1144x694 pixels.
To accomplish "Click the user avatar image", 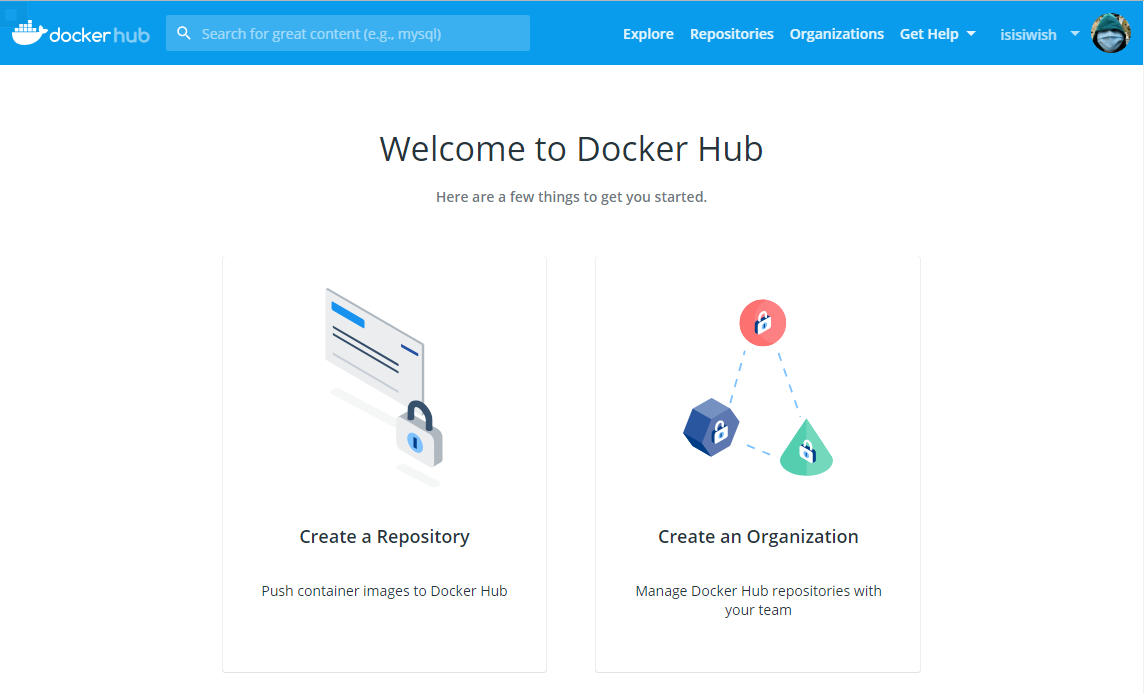I will tap(1110, 32).
